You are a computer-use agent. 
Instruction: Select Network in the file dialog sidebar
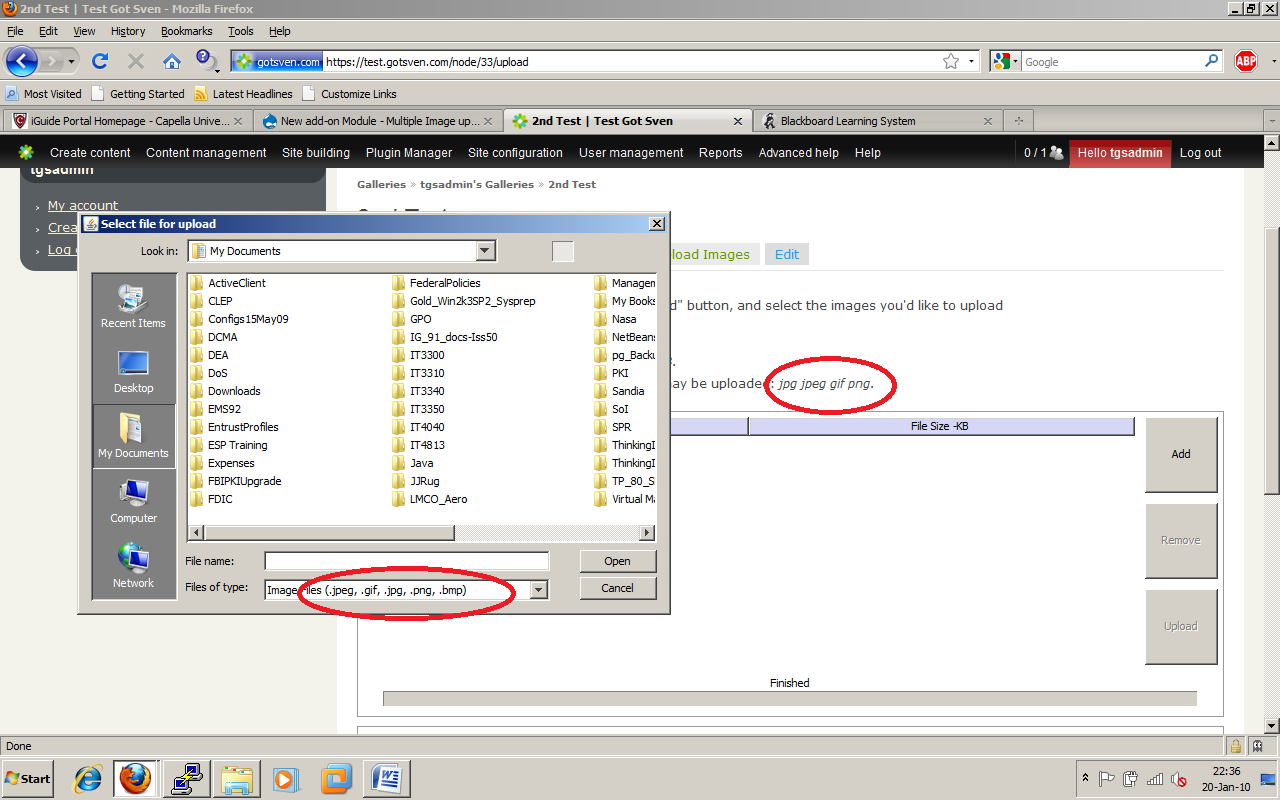click(133, 566)
